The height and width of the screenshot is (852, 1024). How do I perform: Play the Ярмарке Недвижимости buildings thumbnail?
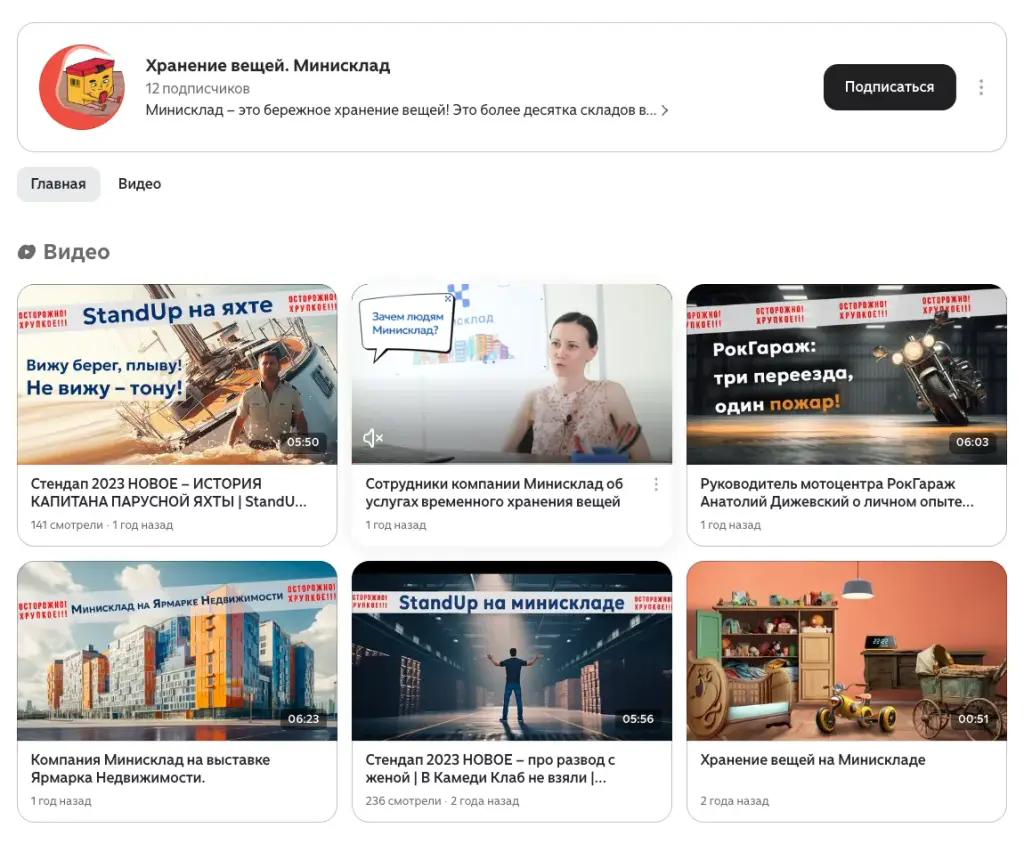[x=177, y=651]
